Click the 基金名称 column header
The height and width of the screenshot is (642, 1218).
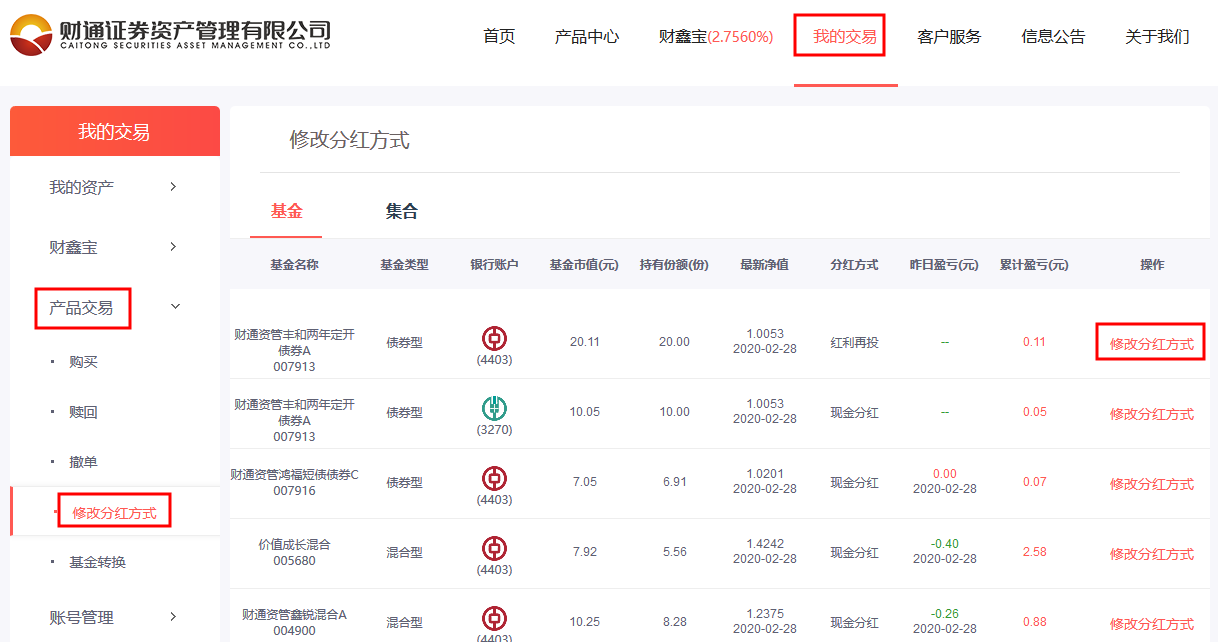[294, 265]
